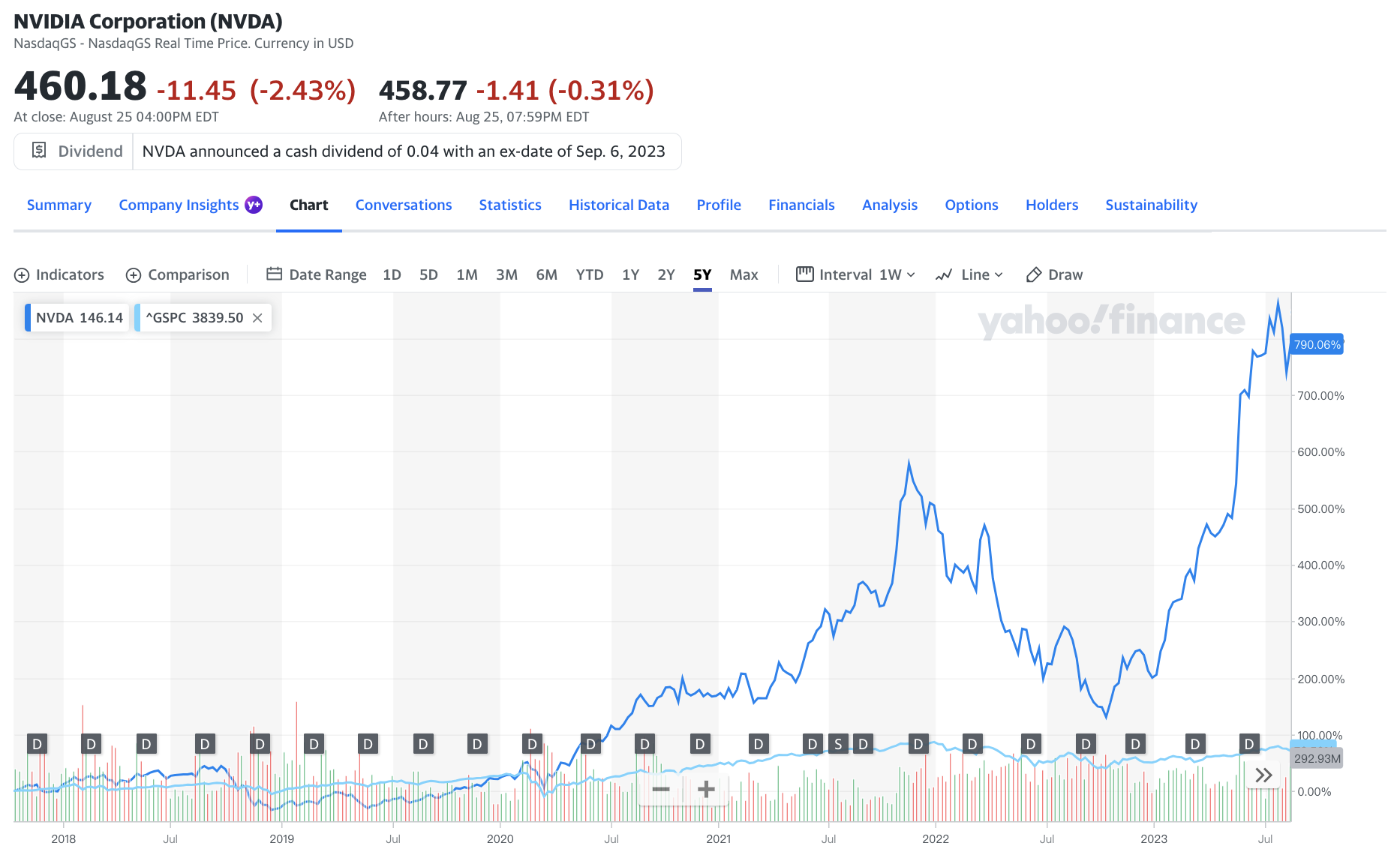Go to the Summary tab
Viewport: 1400px width, 858px height.
[x=59, y=205]
